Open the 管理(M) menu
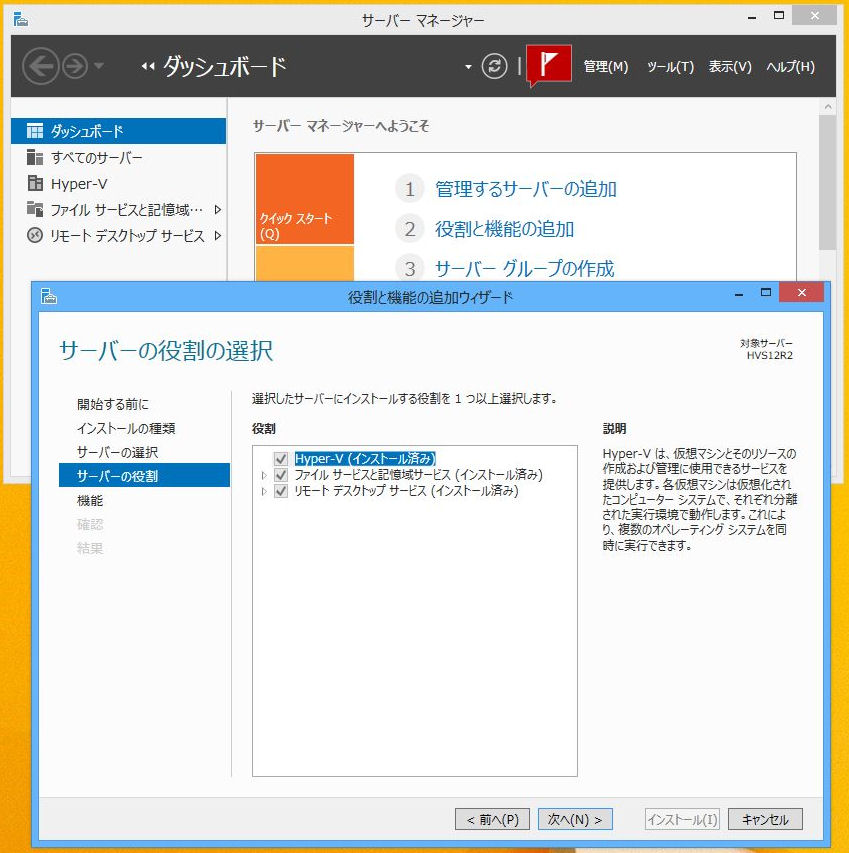 coord(605,67)
